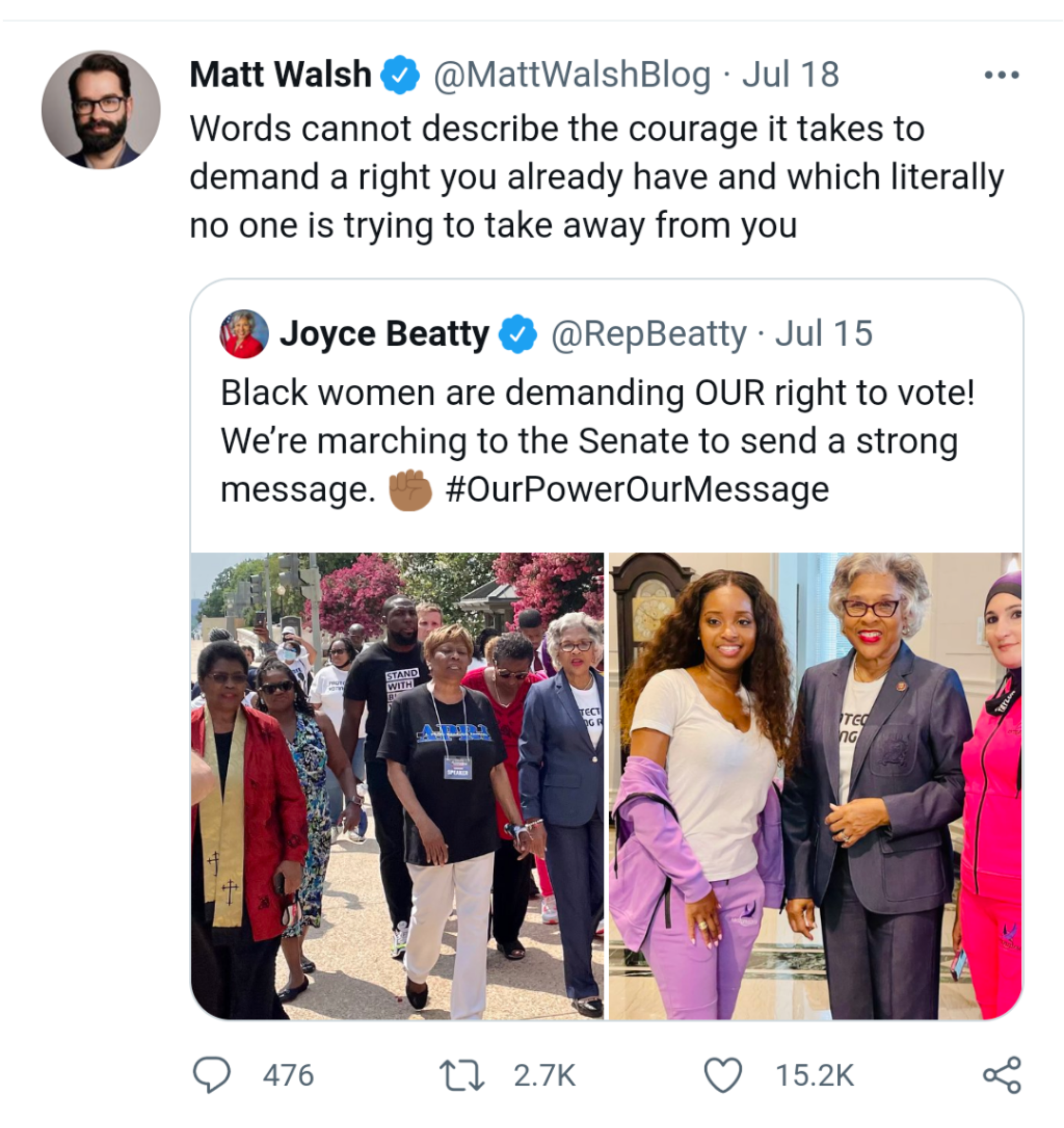The image size is (1064, 1128).
Task: Open the #OurPowerOurMessage hashtag
Action: [x=637, y=489]
